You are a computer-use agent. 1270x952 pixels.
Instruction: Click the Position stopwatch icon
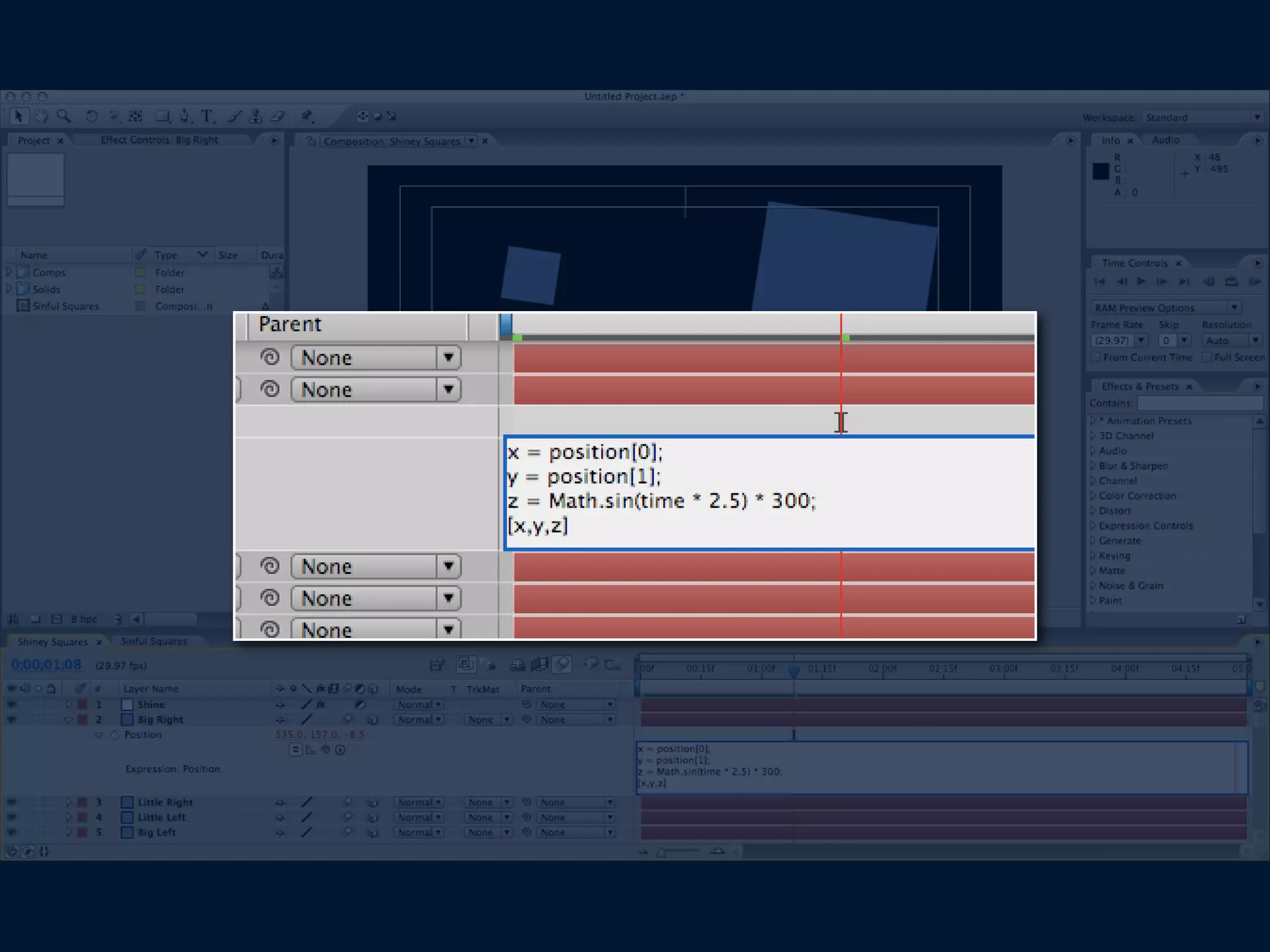[114, 735]
